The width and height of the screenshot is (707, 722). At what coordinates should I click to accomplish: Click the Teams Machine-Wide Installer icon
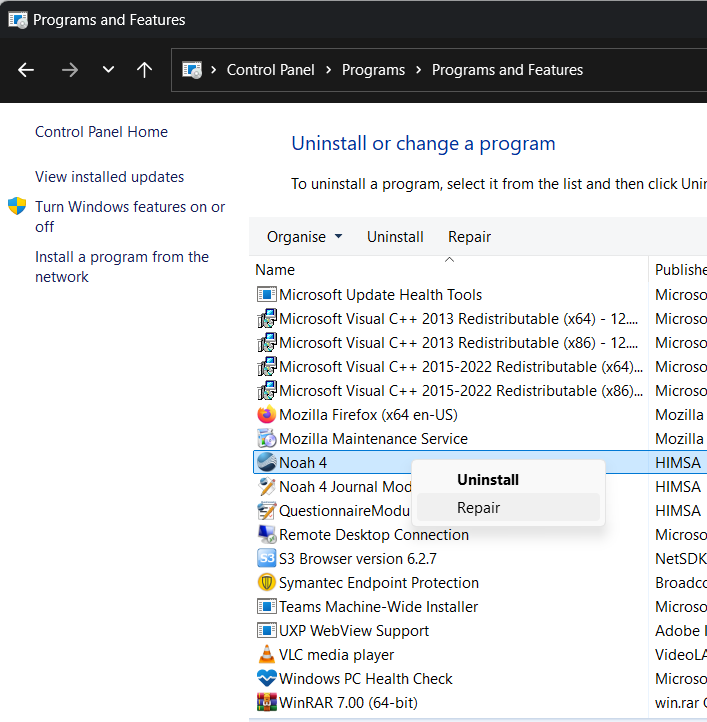pyautogui.click(x=266, y=606)
